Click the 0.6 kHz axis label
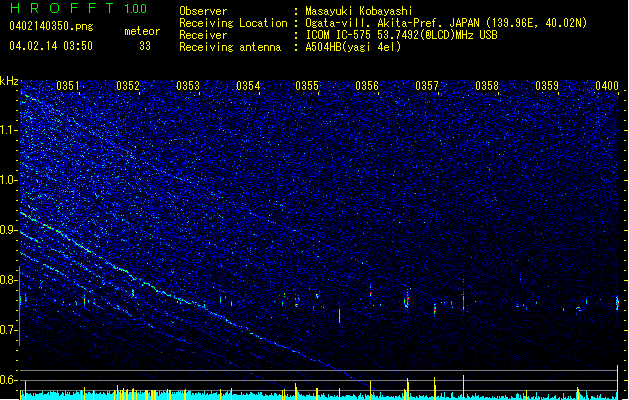 click(x=9, y=380)
